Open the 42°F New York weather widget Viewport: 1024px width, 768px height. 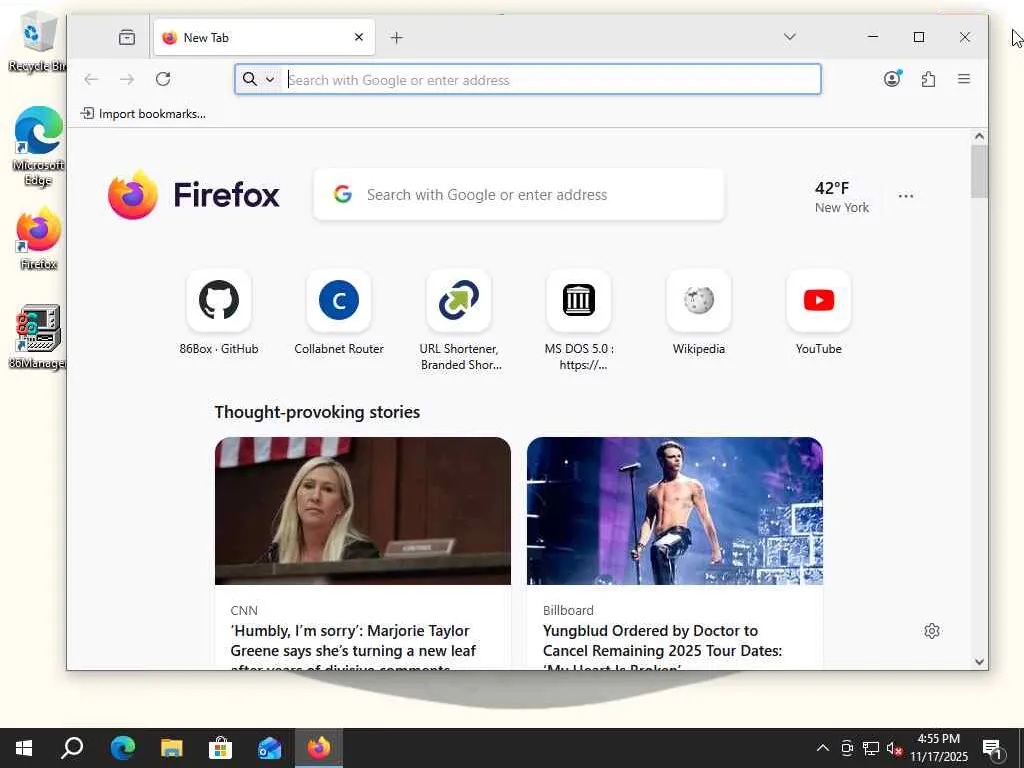pyautogui.click(x=841, y=197)
